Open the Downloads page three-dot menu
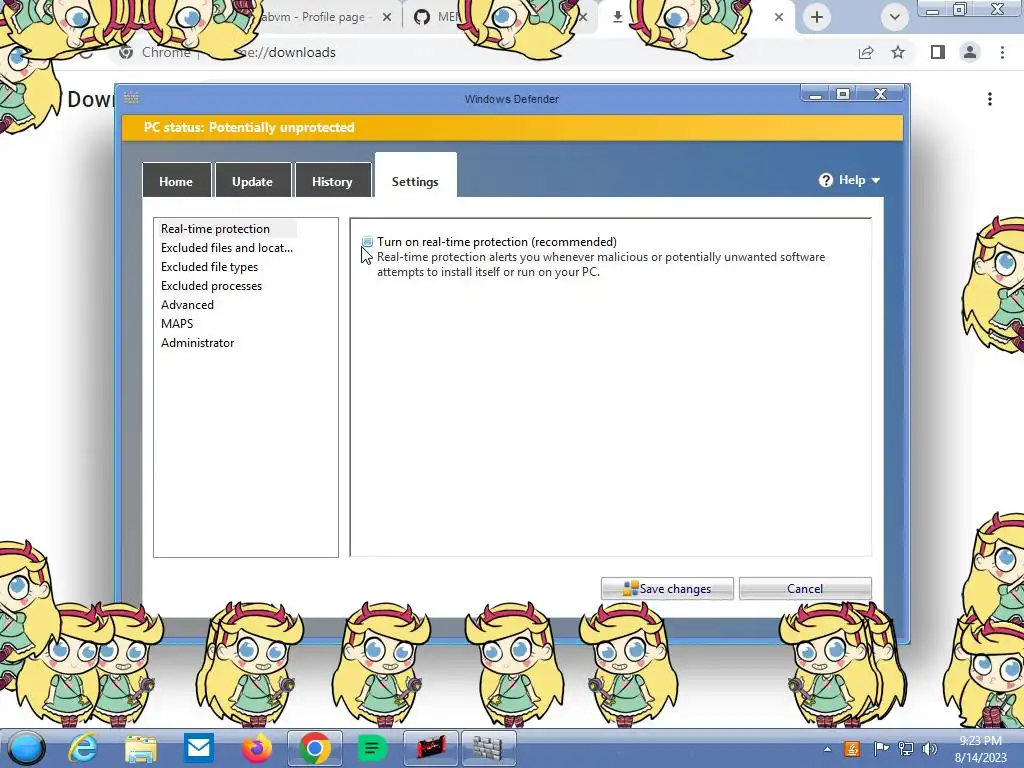Image resolution: width=1024 pixels, height=768 pixels. click(990, 99)
